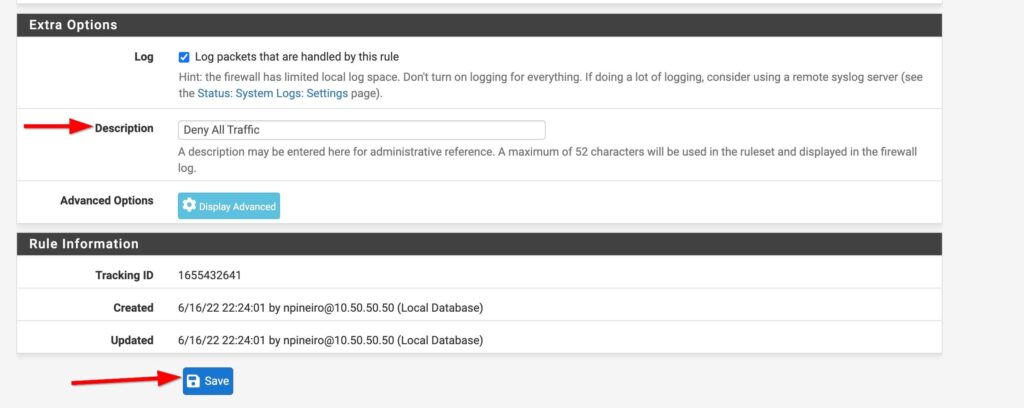Click the Log row label

coord(144,57)
